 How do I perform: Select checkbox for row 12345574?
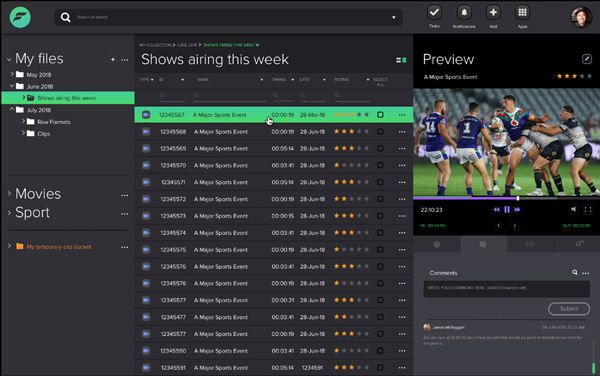click(x=380, y=233)
